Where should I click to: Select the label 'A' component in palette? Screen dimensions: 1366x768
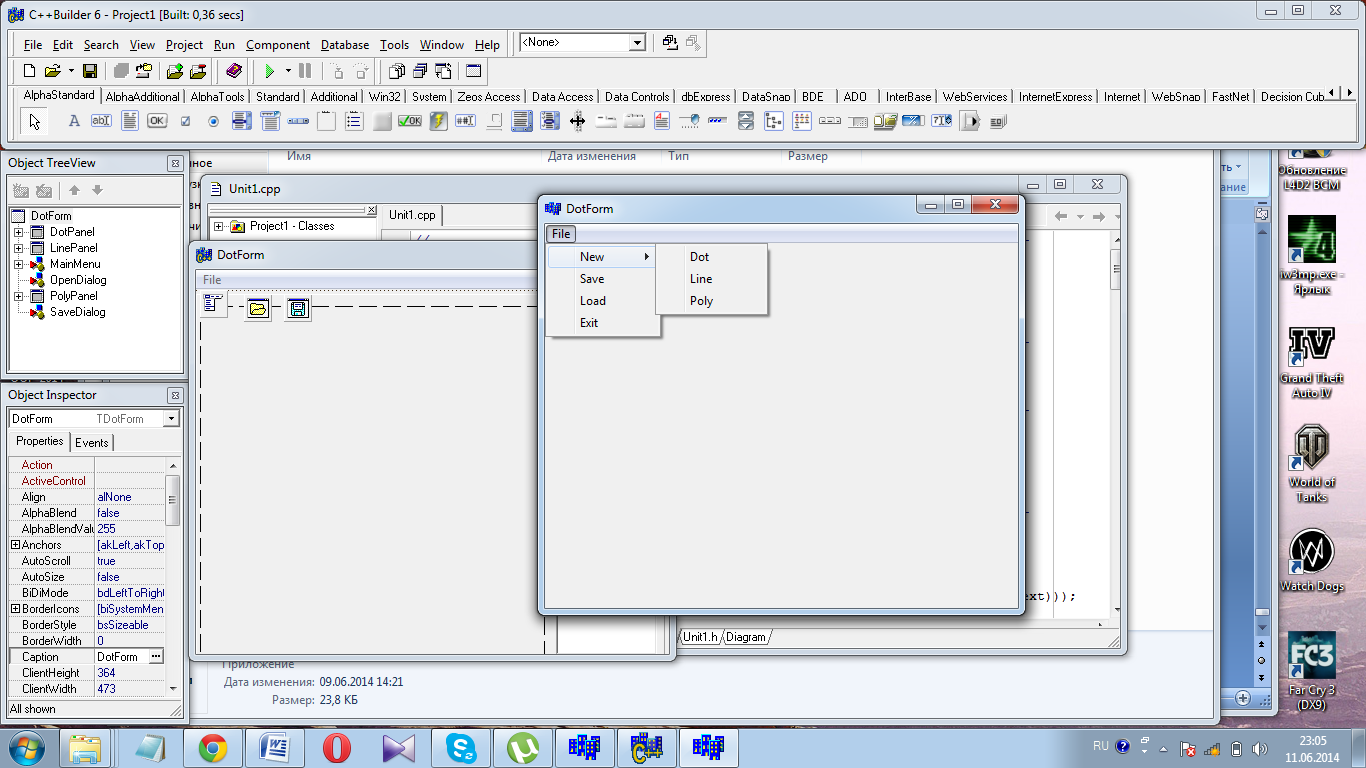tap(73, 121)
